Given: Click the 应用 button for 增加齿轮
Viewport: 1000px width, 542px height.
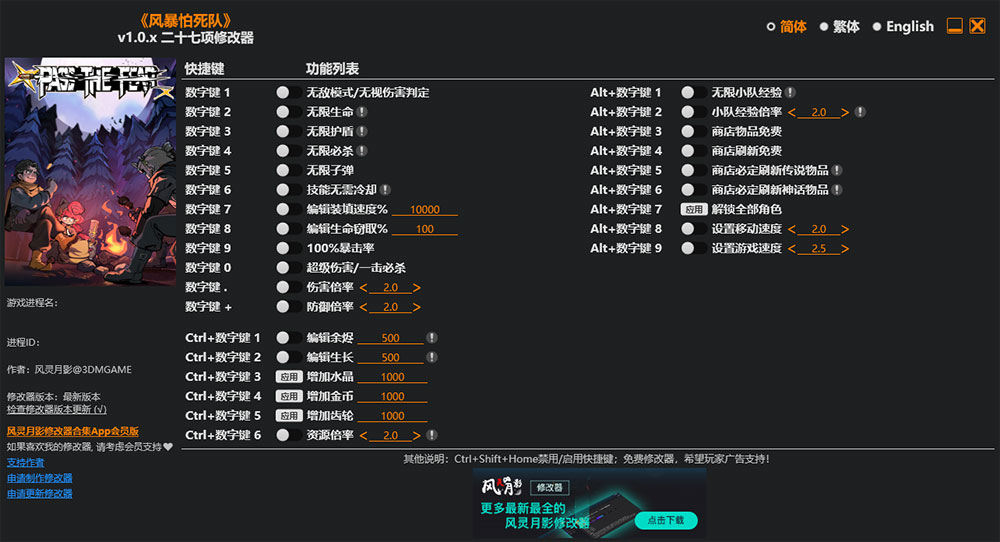Looking at the screenshot, I should tap(289, 416).
